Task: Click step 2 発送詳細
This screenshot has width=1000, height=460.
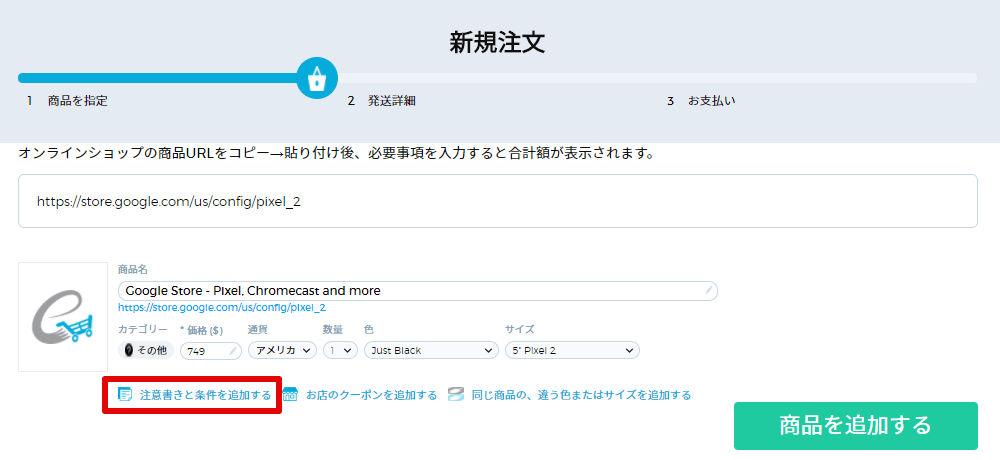Action: coord(381,101)
